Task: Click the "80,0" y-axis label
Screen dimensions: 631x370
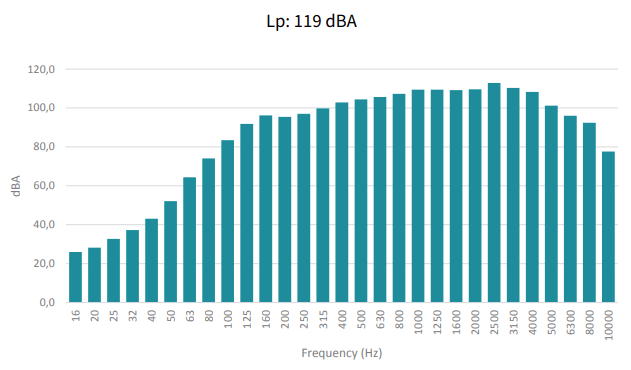Action: [44, 147]
